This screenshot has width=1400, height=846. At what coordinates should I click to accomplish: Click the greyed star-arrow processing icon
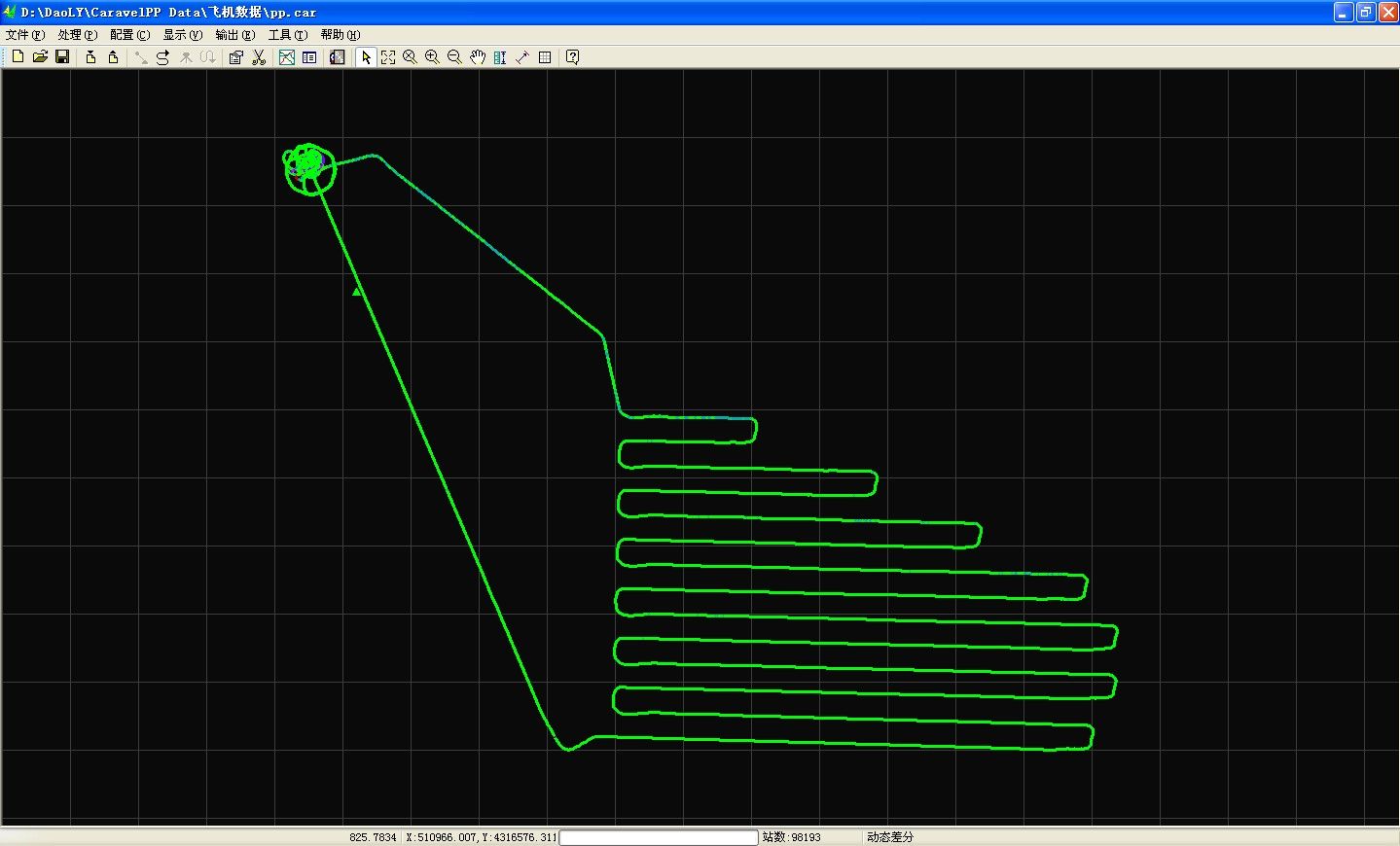pyautogui.click(x=186, y=57)
